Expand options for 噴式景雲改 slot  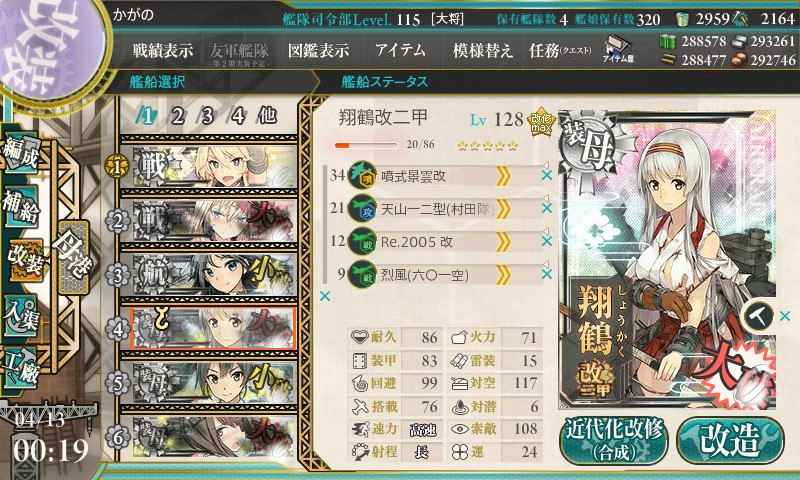(503, 176)
